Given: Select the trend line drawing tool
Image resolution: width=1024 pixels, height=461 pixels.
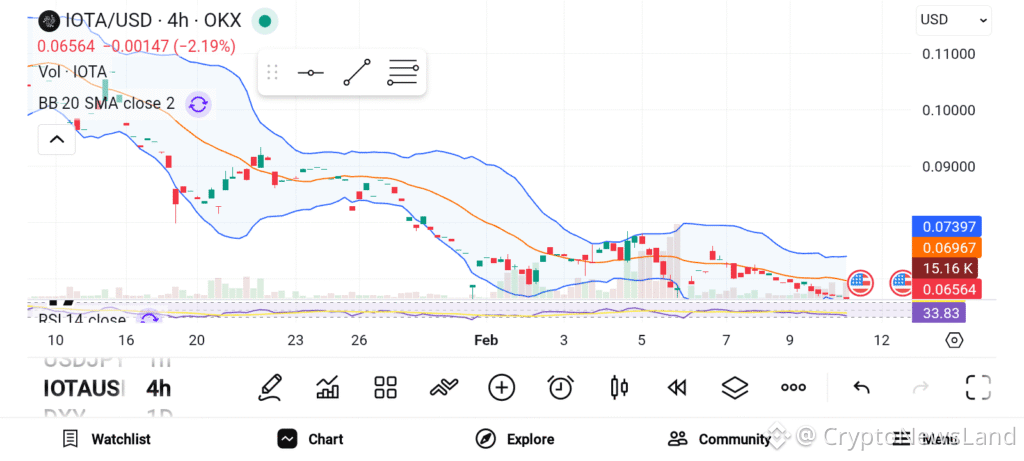Looking at the screenshot, I should pos(357,72).
